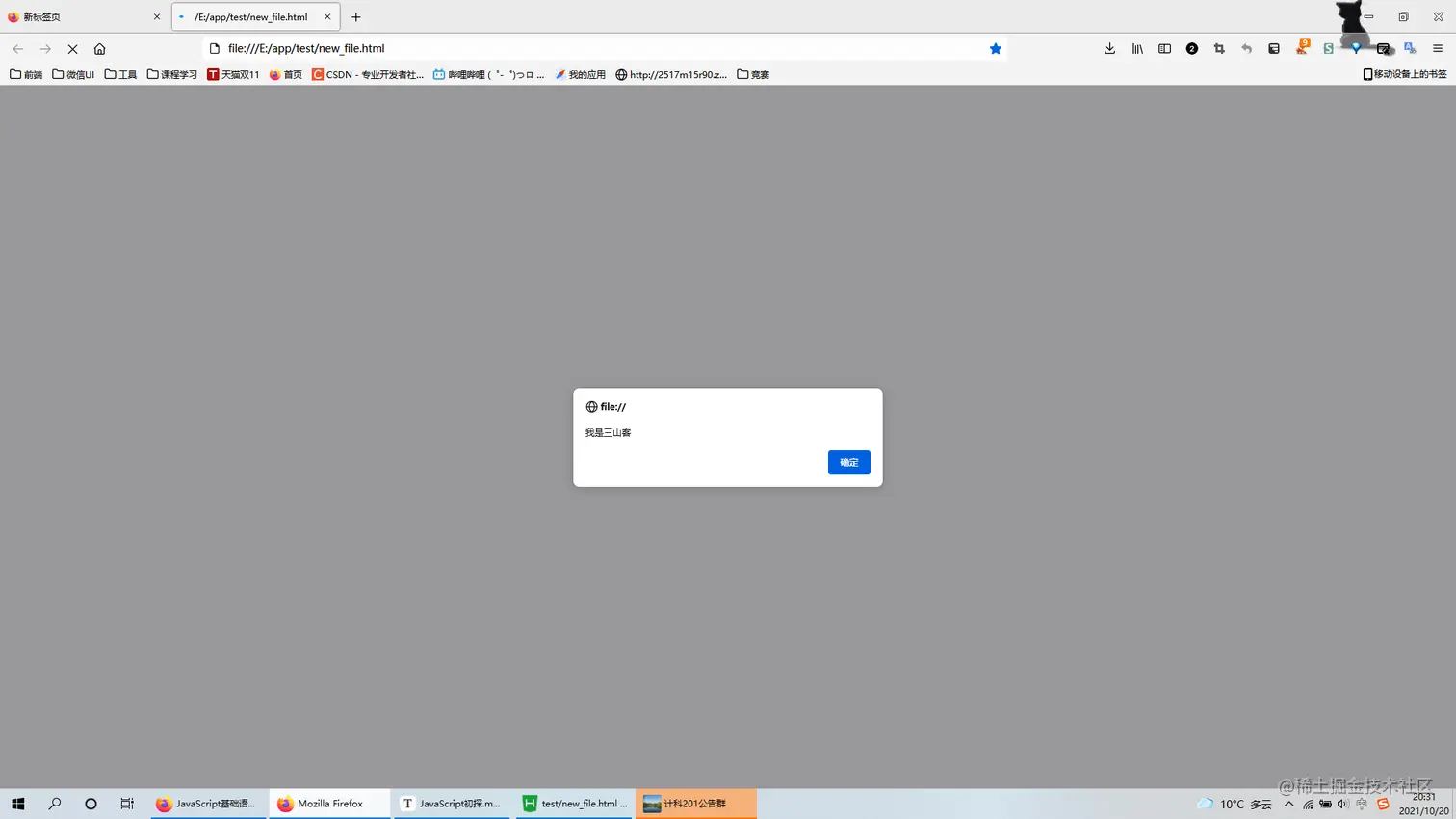Toggle the blue bookmark star
The height and width of the screenshot is (819, 1456).
996,48
